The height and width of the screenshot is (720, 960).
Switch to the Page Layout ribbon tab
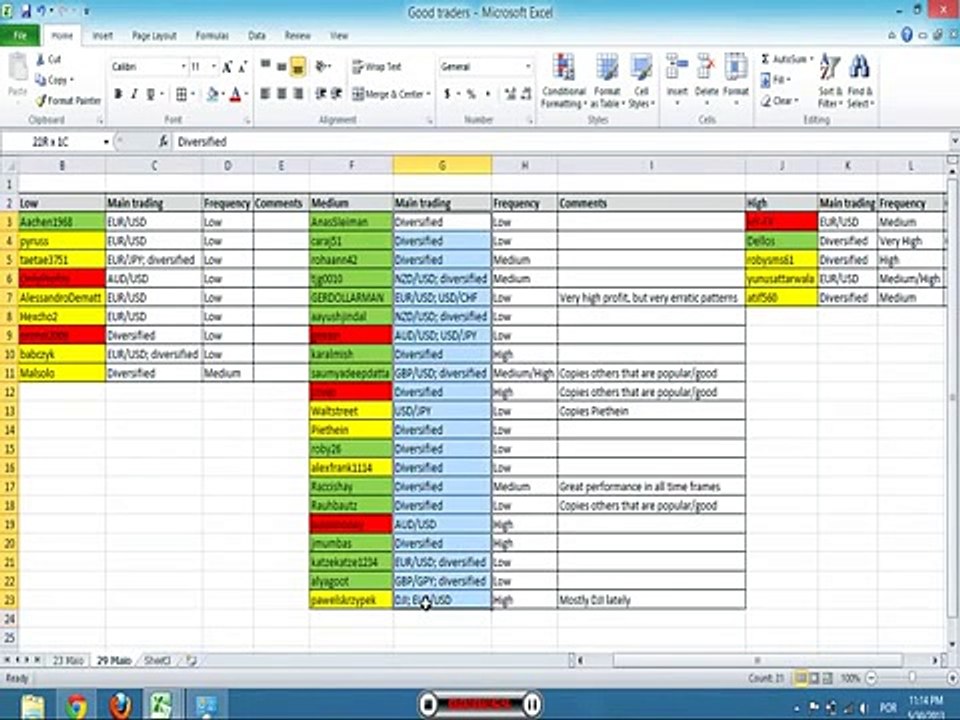pos(154,36)
